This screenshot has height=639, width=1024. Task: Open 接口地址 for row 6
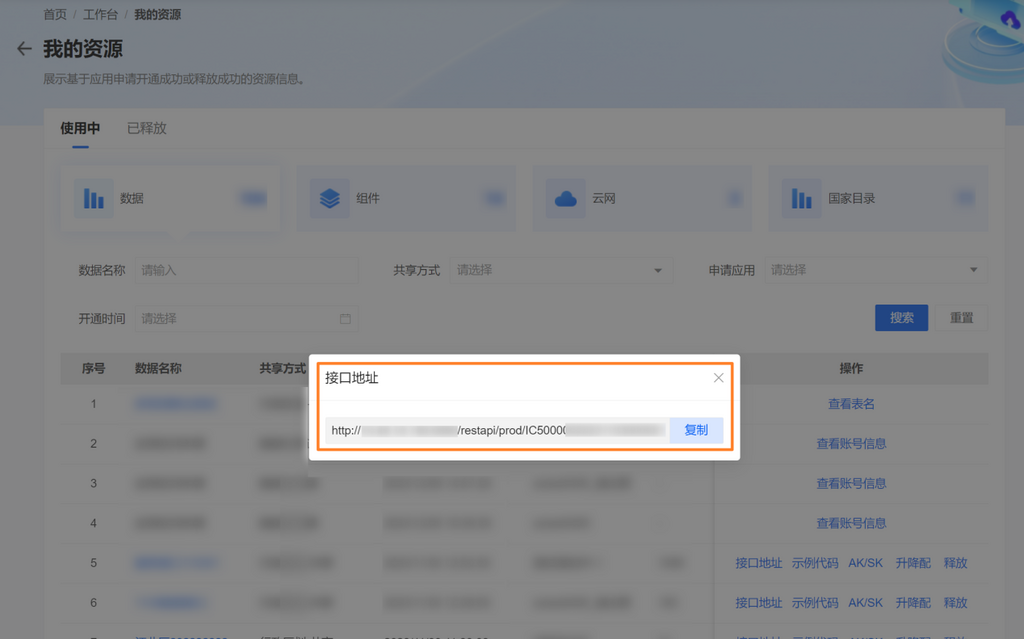coord(758,602)
